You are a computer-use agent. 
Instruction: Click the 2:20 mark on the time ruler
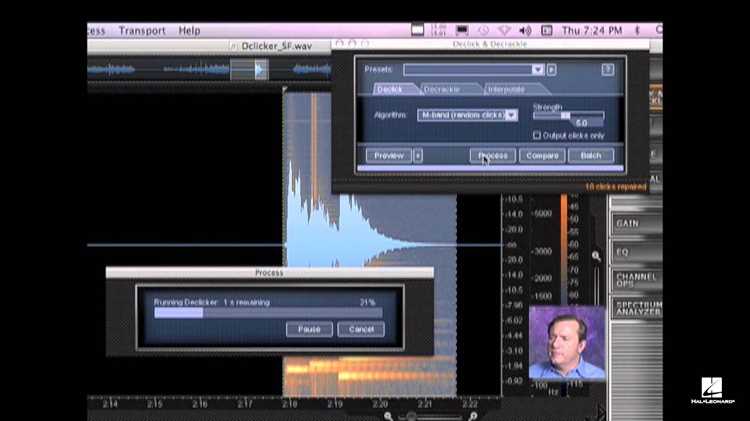tap(380, 404)
